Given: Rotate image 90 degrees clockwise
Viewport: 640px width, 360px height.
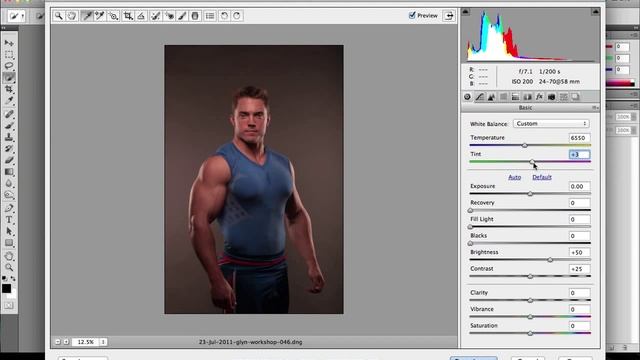Looking at the screenshot, I should 237,16.
